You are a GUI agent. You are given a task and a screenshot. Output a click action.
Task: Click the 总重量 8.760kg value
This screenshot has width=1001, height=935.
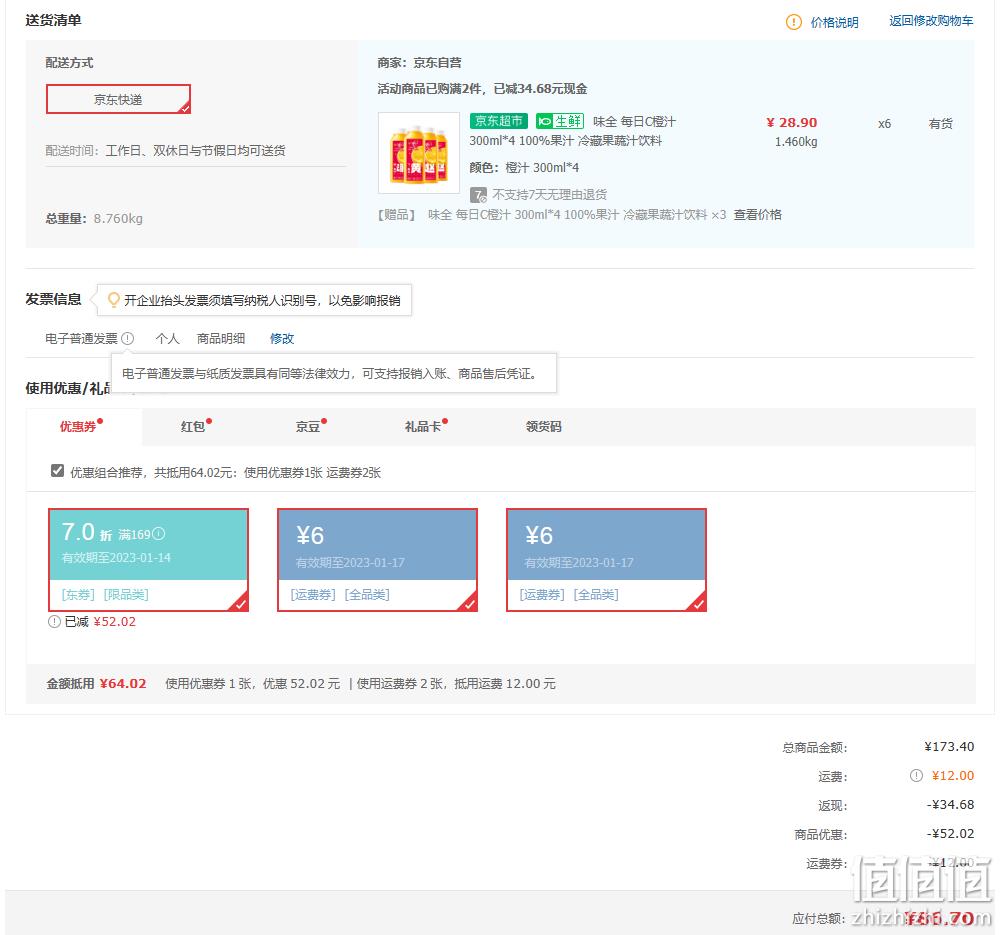tap(118, 218)
